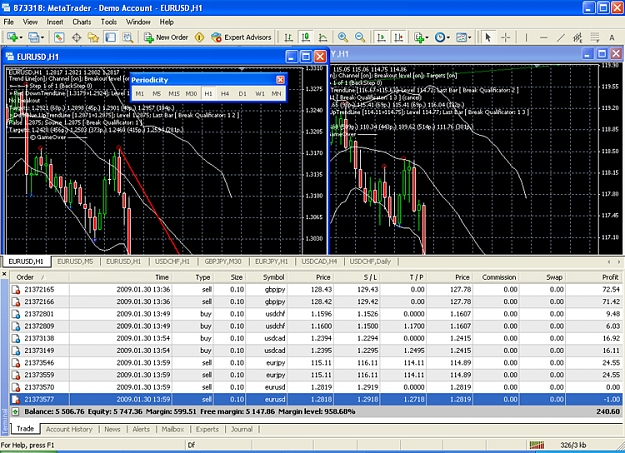Click the Indicators list icon
The width and height of the screenshot is (625, 453).
pos(419,37)
